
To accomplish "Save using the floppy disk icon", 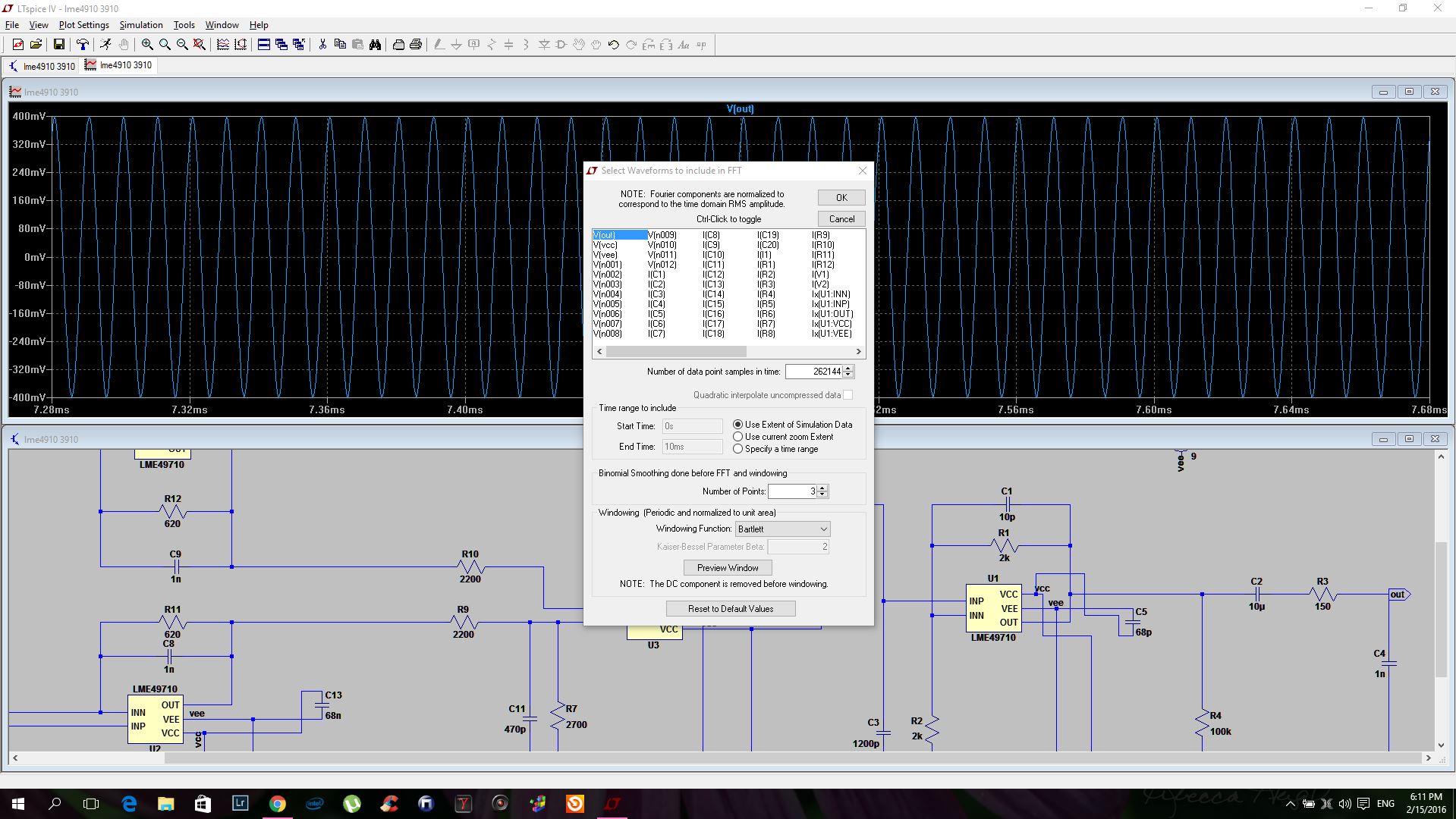I will (58, 45).
